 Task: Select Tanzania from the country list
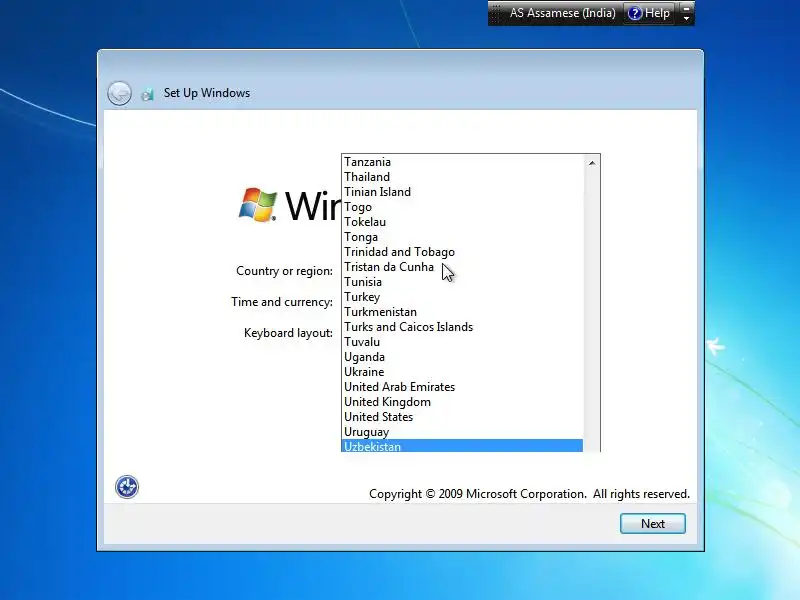pos(462,162)
